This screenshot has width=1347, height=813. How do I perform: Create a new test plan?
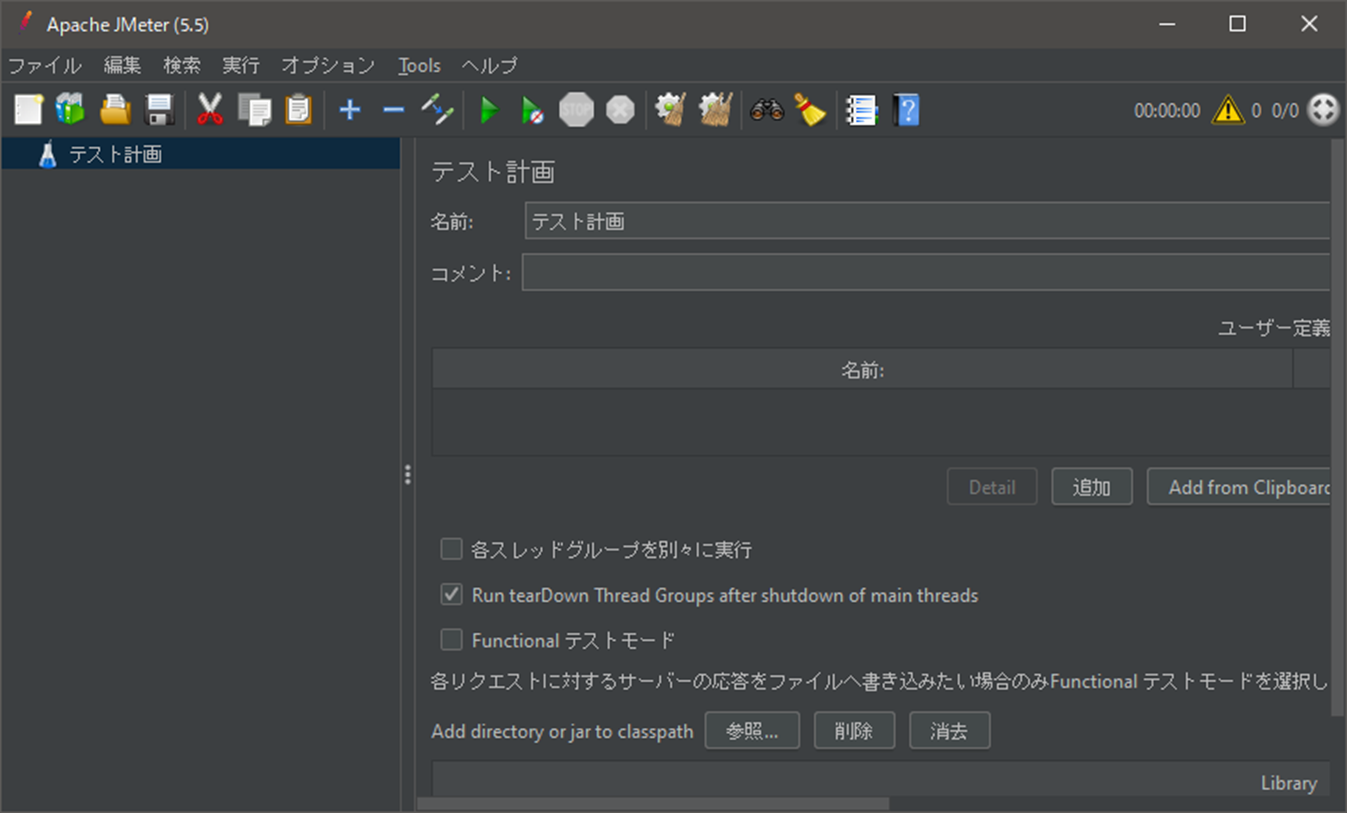tap(27, 110)
